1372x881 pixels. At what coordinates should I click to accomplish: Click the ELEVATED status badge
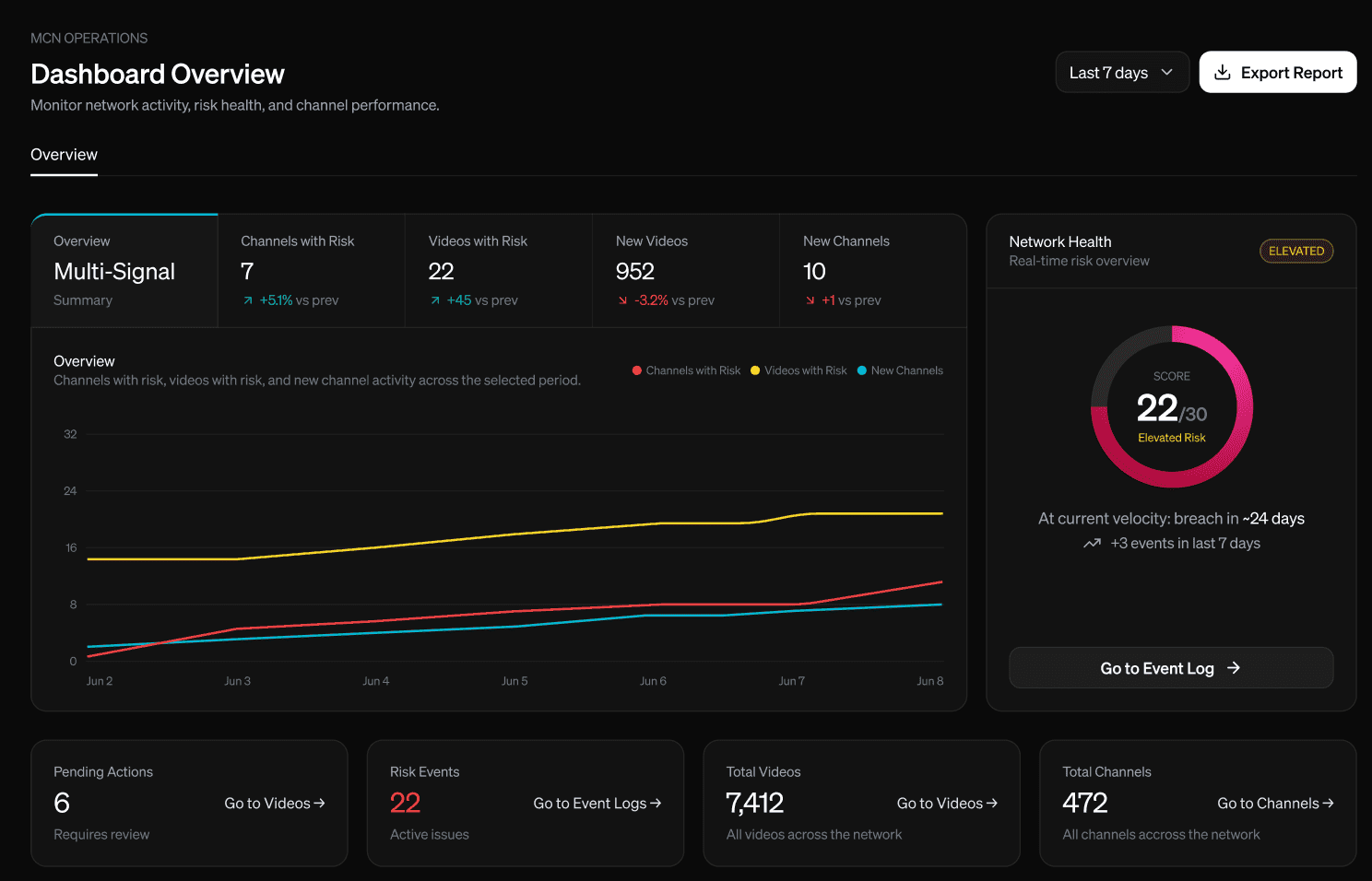pyautogui.click(x=1296, y=251)
